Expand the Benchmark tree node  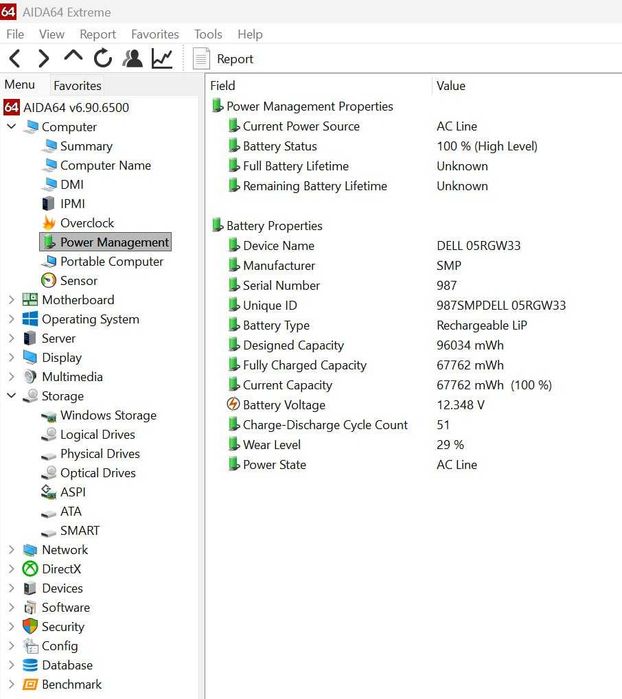tap(12, 684)
